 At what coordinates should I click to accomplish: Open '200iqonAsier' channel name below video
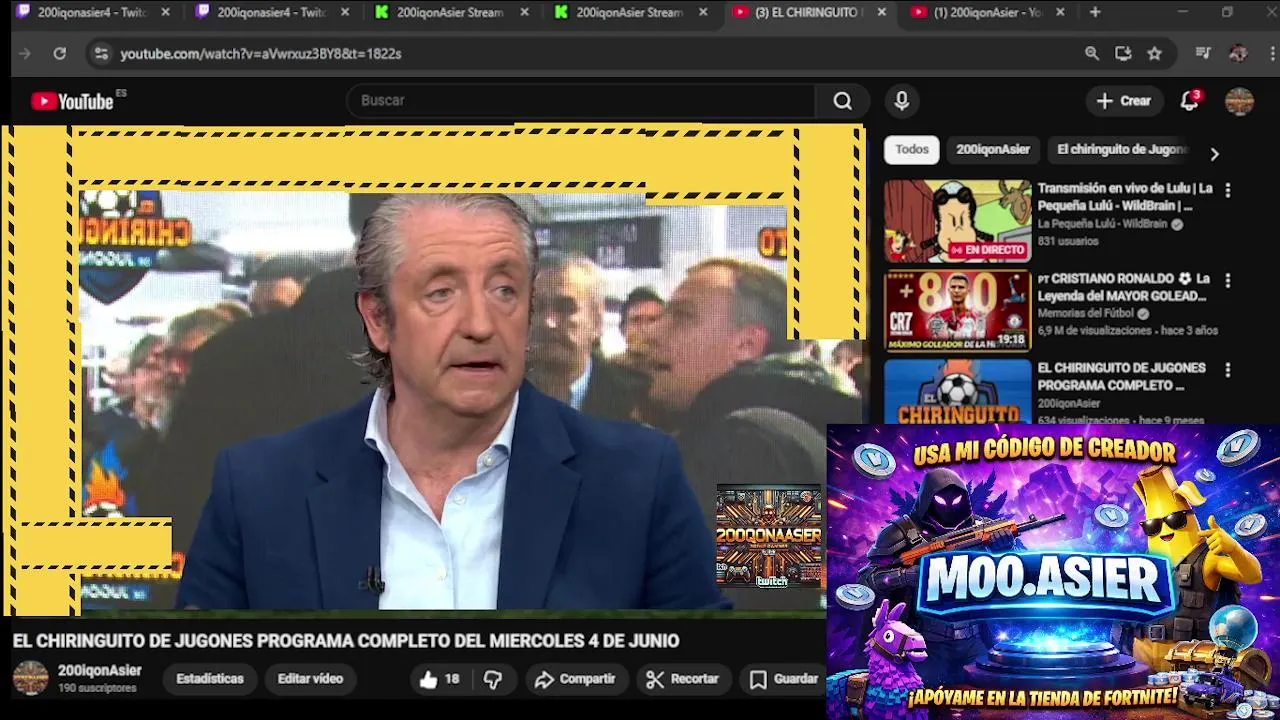[x=100, y=670]
